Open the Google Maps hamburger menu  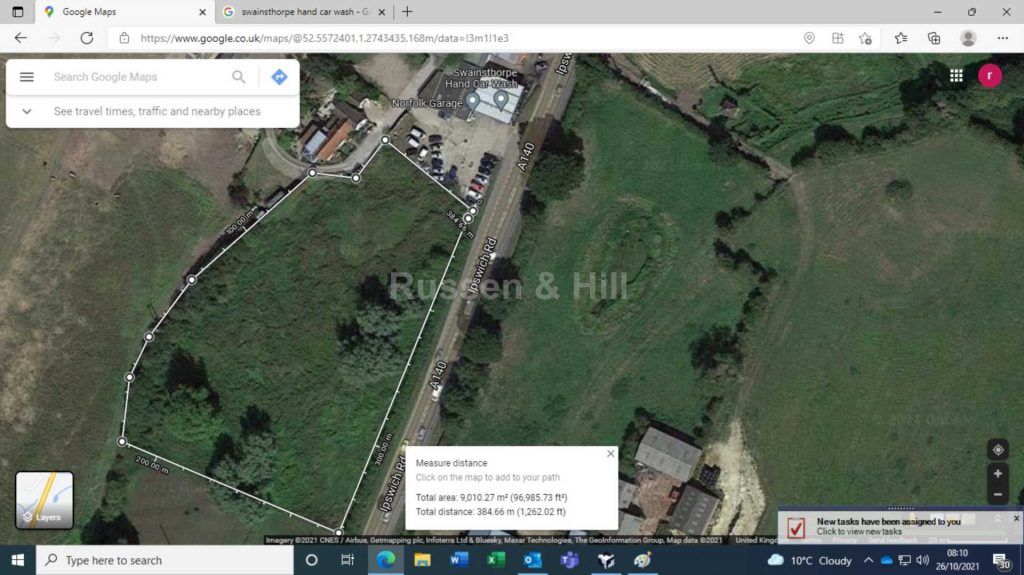click(27, 77)
